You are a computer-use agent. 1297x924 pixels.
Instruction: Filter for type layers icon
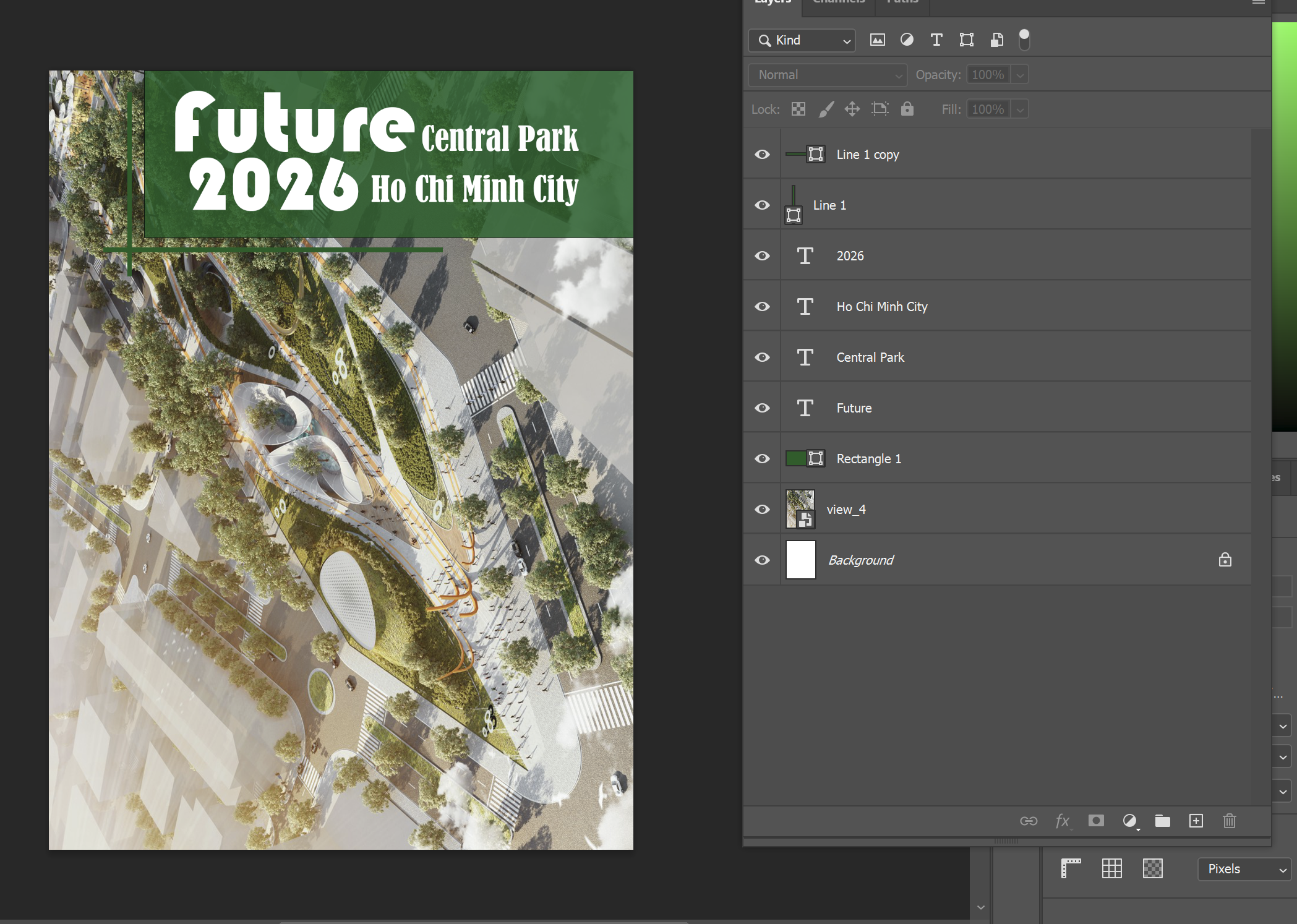[936, 40]
